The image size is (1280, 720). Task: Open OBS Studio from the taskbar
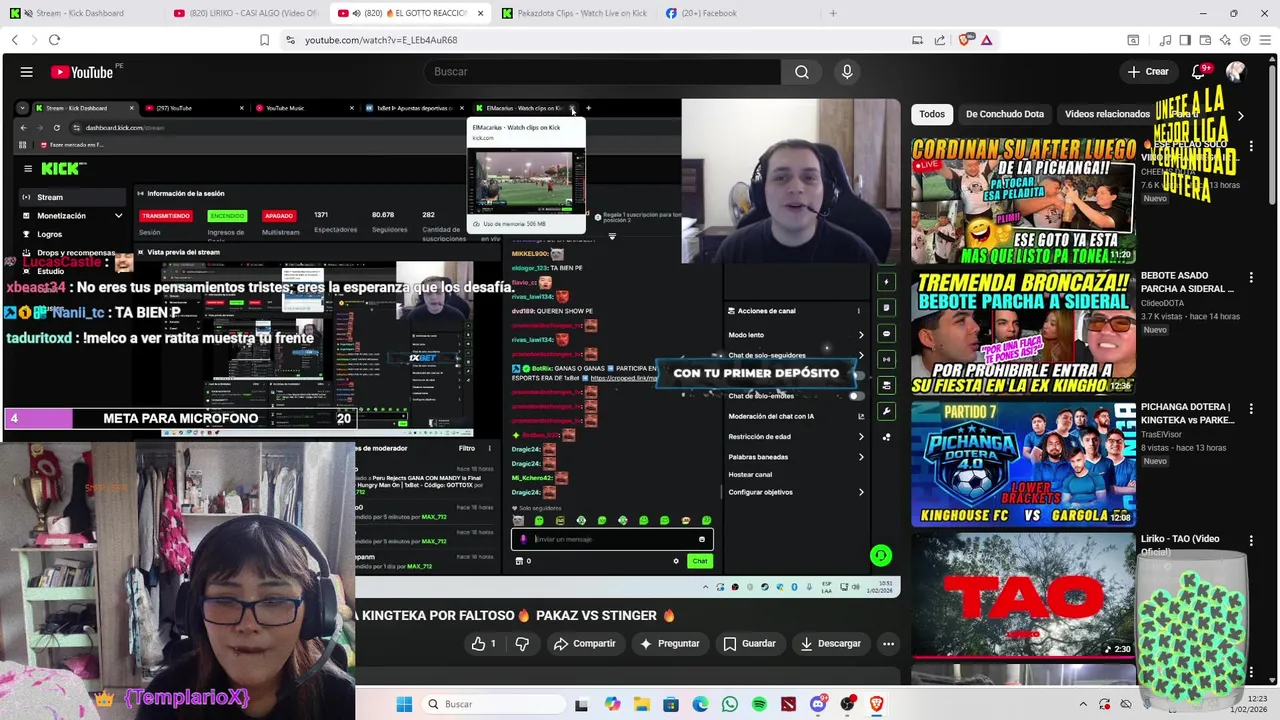848,704
